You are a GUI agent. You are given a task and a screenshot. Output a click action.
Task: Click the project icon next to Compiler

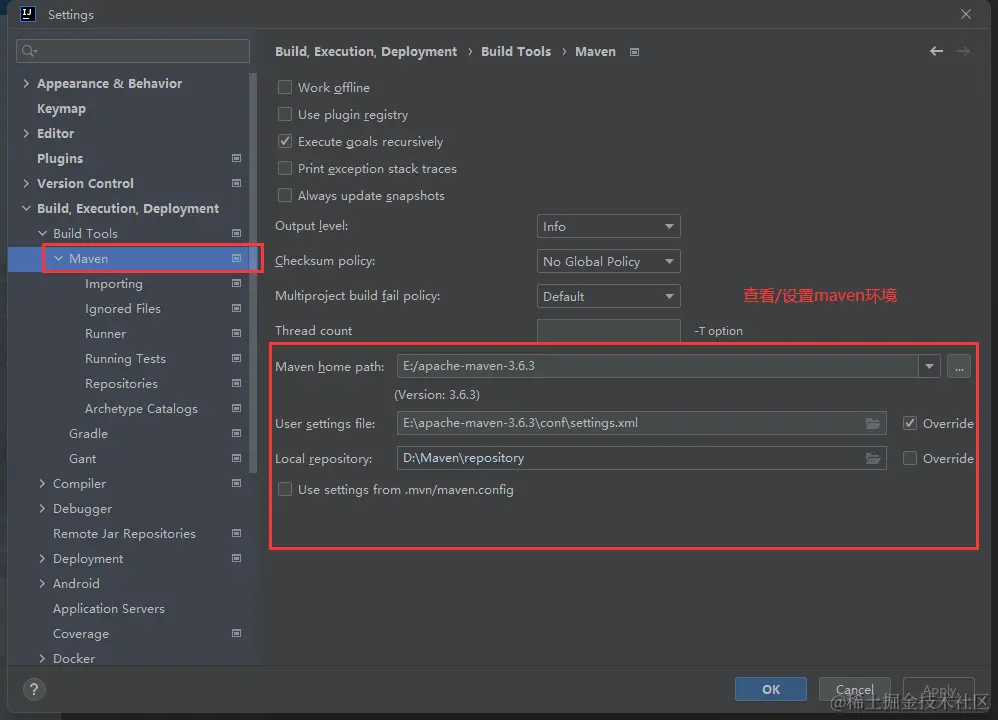pos(236,483)
